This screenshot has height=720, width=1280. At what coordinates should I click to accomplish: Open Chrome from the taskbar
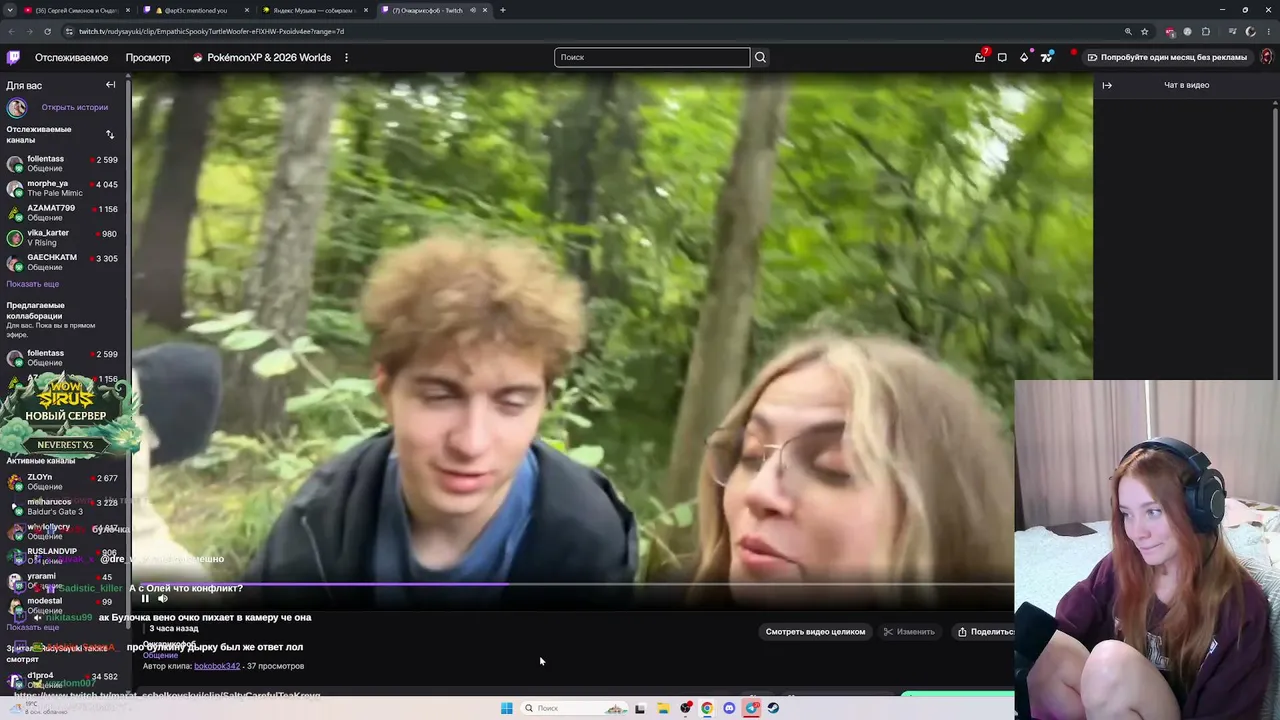[707, 708]
